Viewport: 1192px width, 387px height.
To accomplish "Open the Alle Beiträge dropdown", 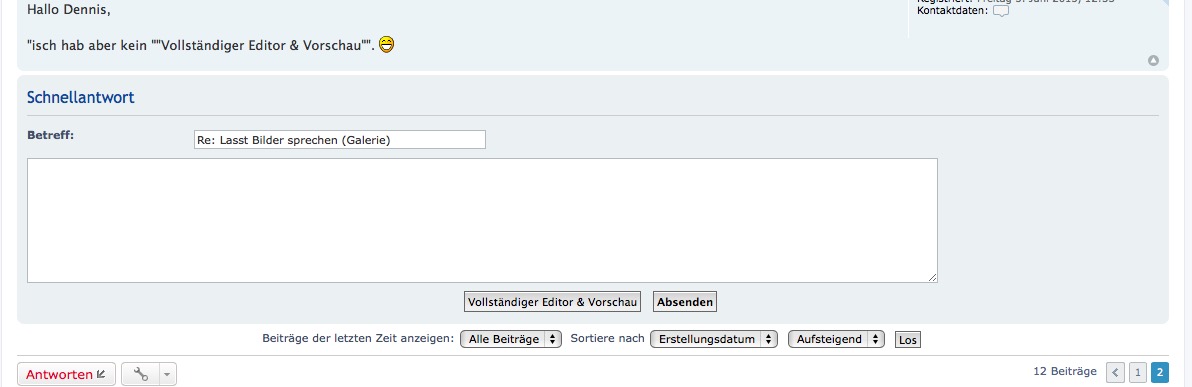I will coord(511,339).
